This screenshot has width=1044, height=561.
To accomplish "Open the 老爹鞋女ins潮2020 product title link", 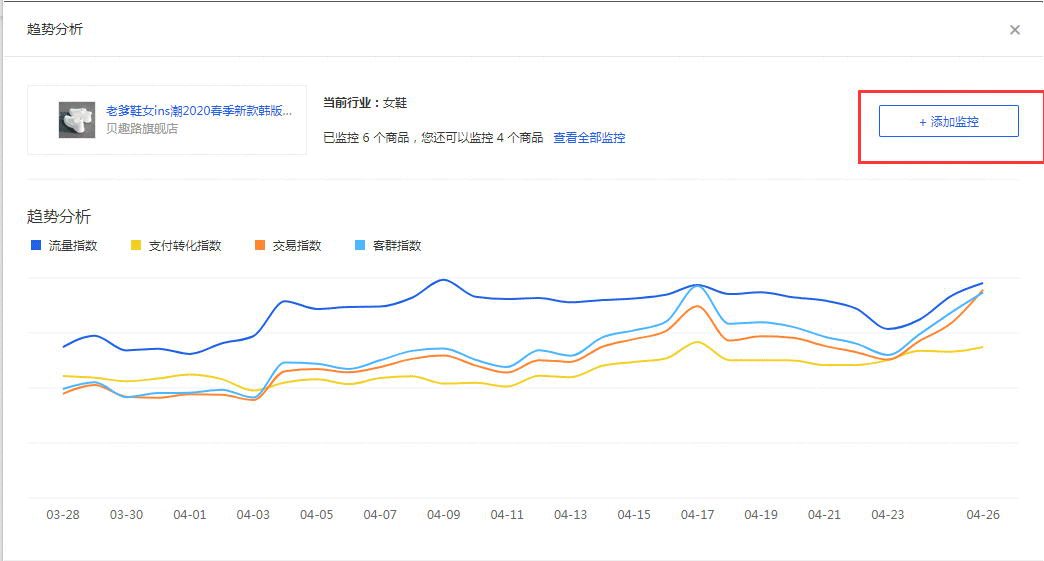I will pyautogui.click(x=199, y=111).
